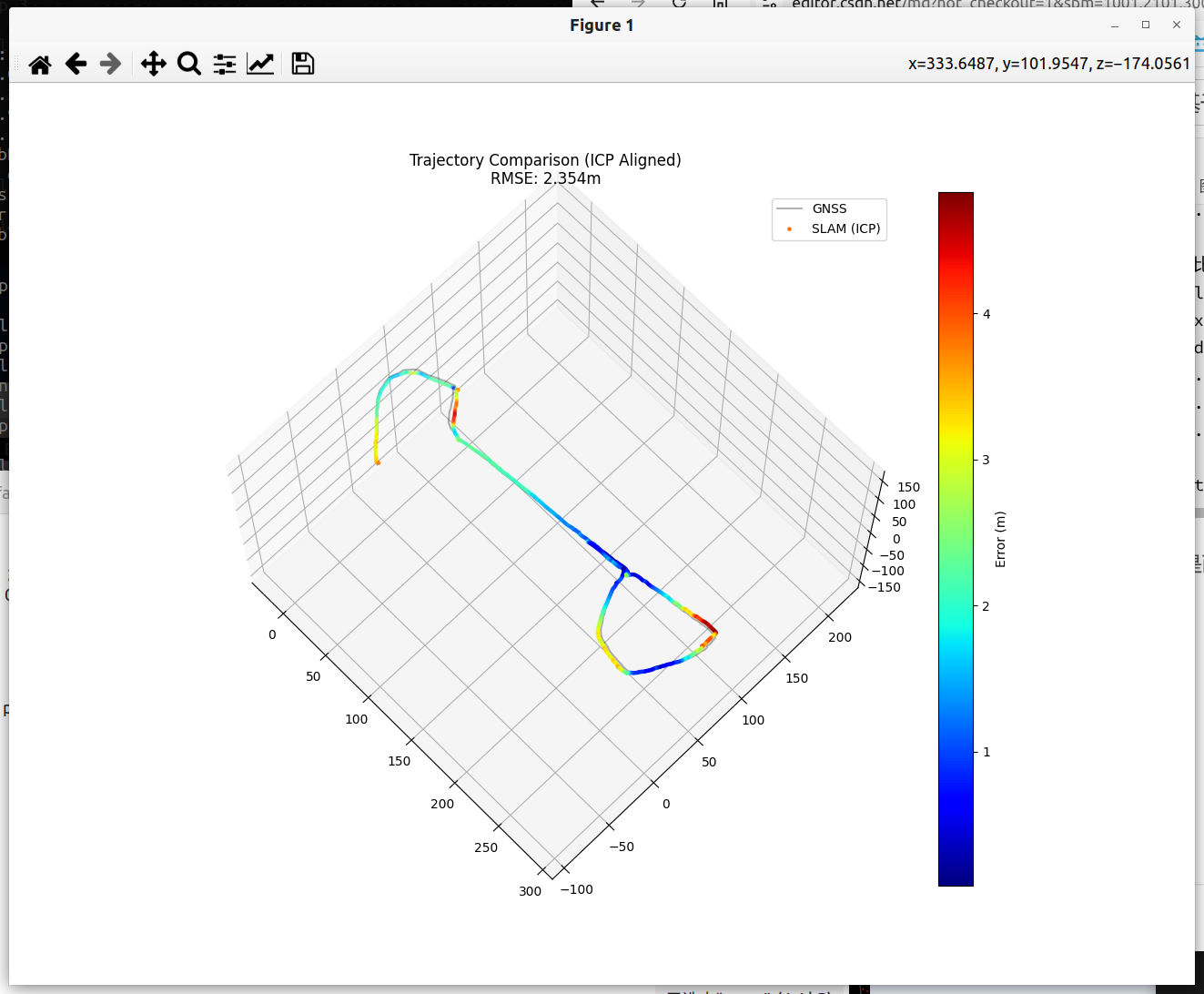Viewport: 1204px width, 994px height.
Task: Click the cursor coordinates readout in the toolbar
Action: pos(1049,64)
